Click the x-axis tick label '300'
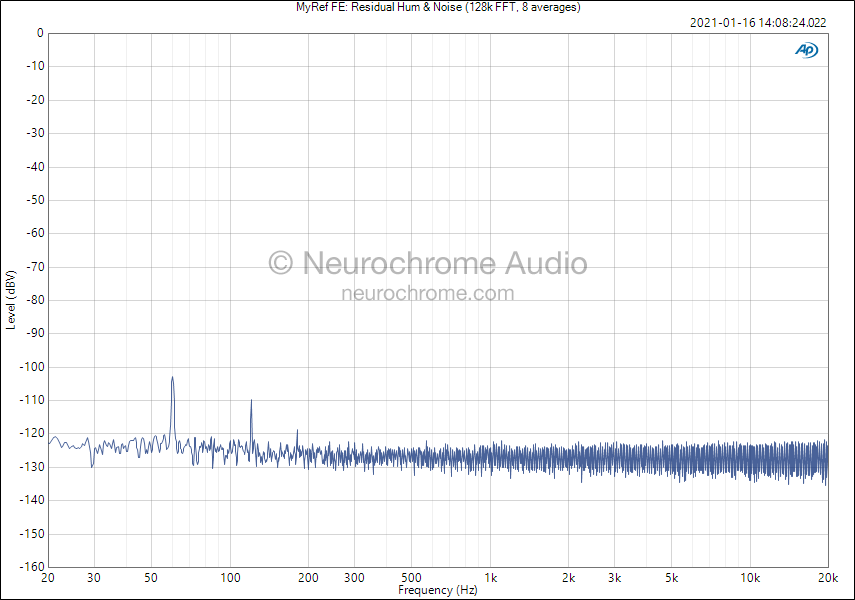This screenshot has height=600, width=855. point(354,578)
